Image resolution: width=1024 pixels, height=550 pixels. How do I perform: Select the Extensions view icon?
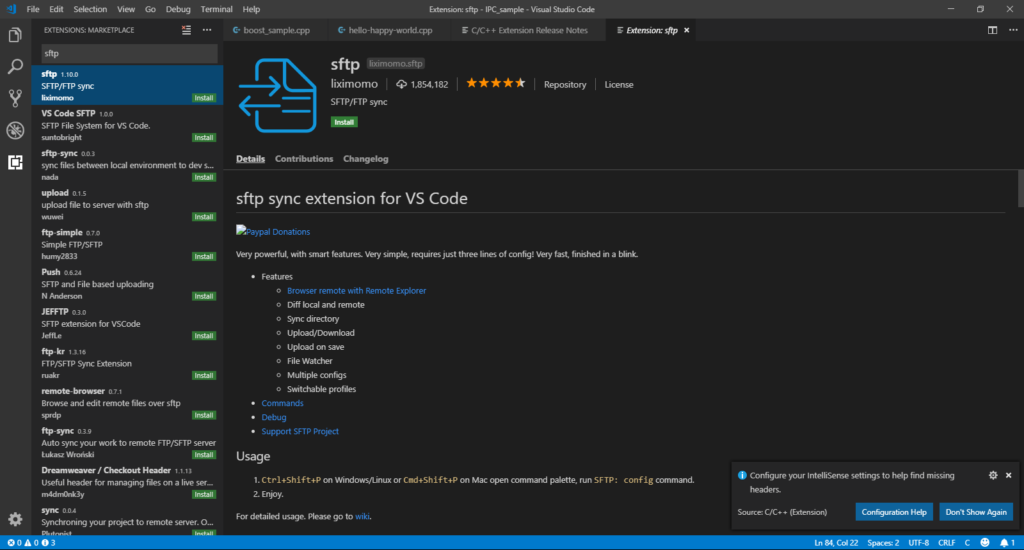coord(15,162)
